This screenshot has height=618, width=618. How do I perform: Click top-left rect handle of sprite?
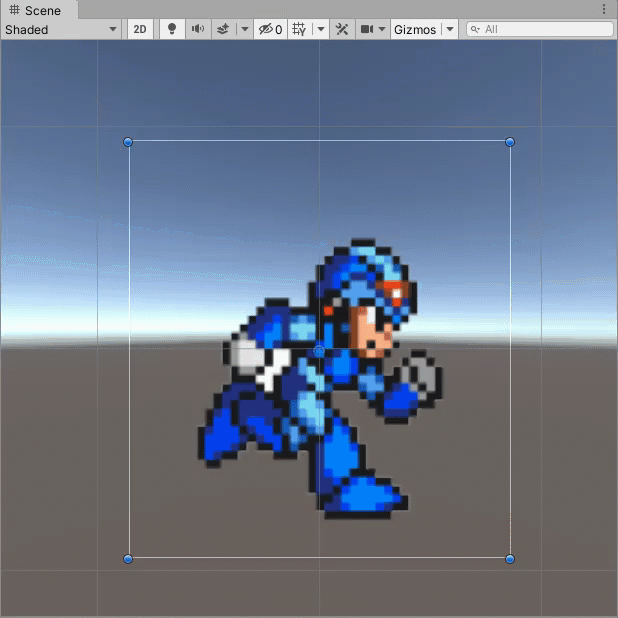point(128,142)
